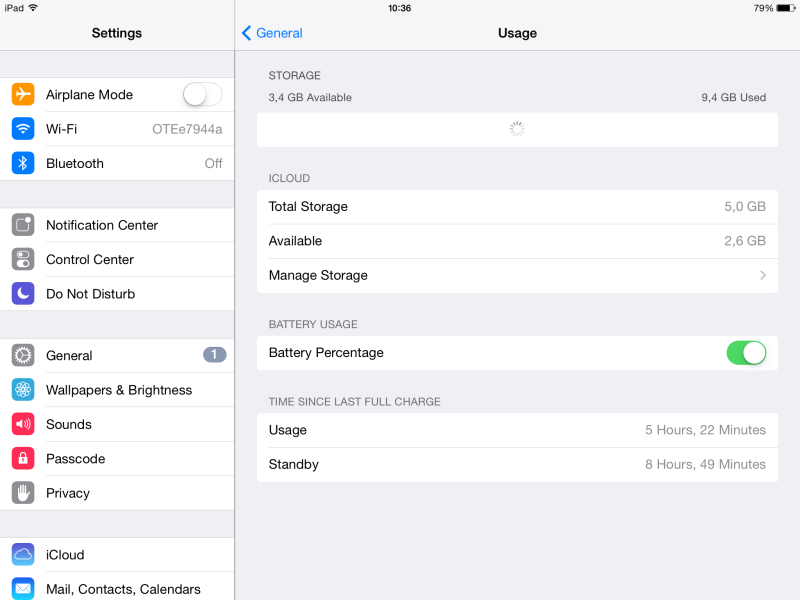Open Bluetooth settings in sidebar
This screenshot has width=800, height=600.
click(117, 163)
